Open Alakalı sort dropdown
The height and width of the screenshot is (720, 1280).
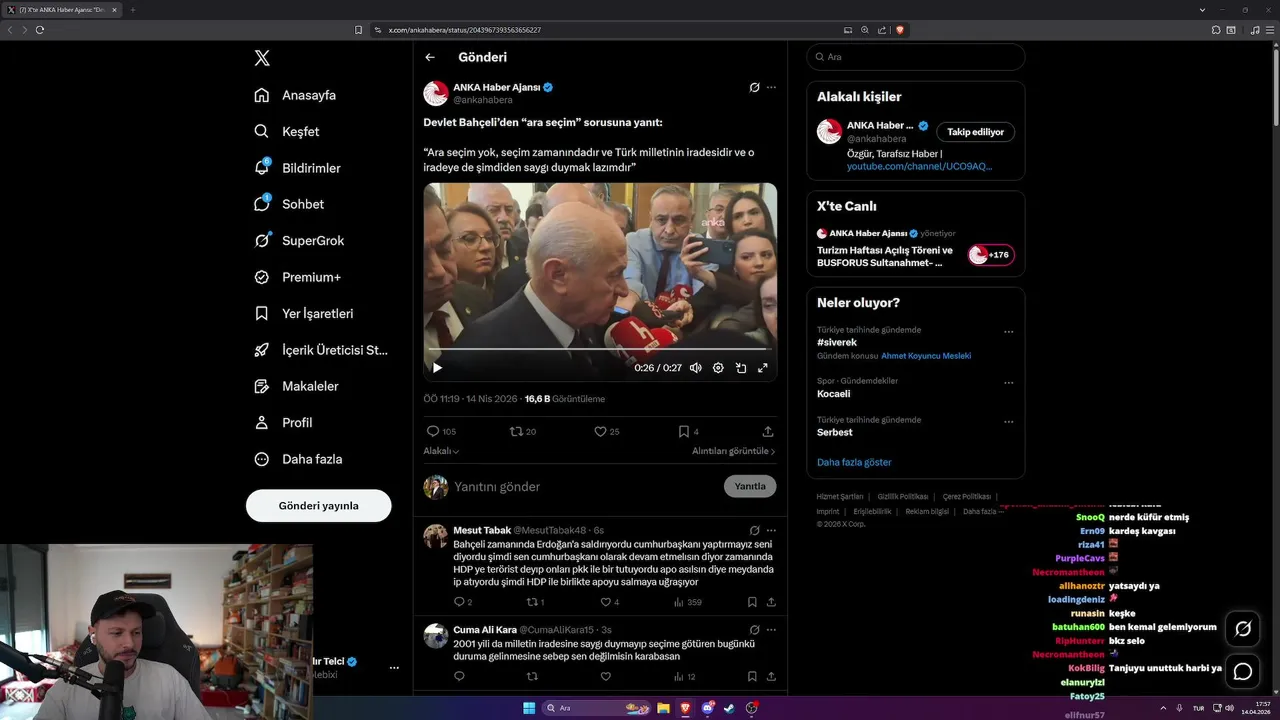441,451
